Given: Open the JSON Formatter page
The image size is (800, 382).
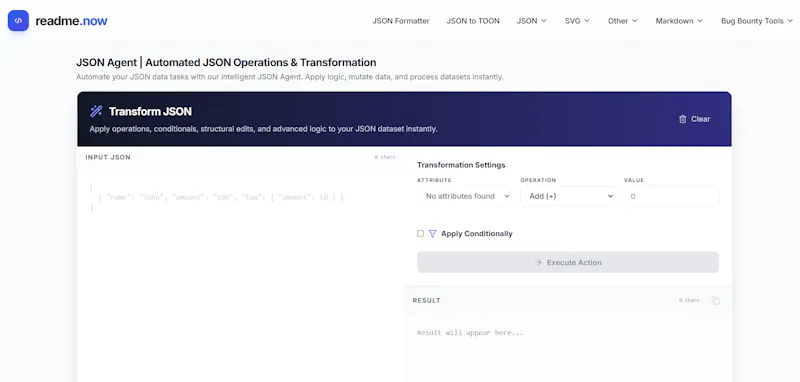Looking at the screenshot, I should [401, 21].
